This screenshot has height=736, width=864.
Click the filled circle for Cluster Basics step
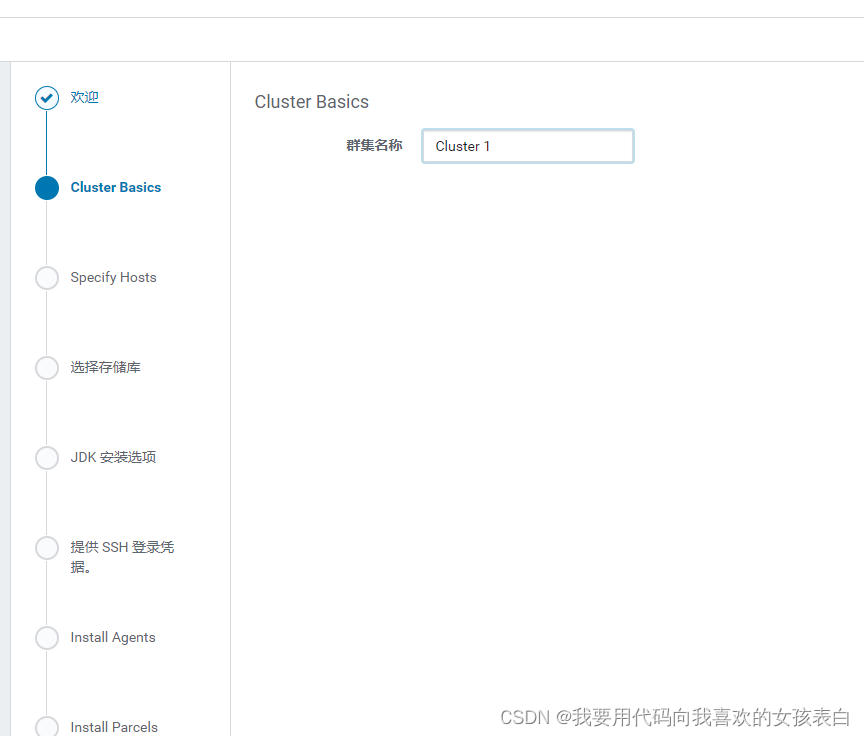[47, 188]
